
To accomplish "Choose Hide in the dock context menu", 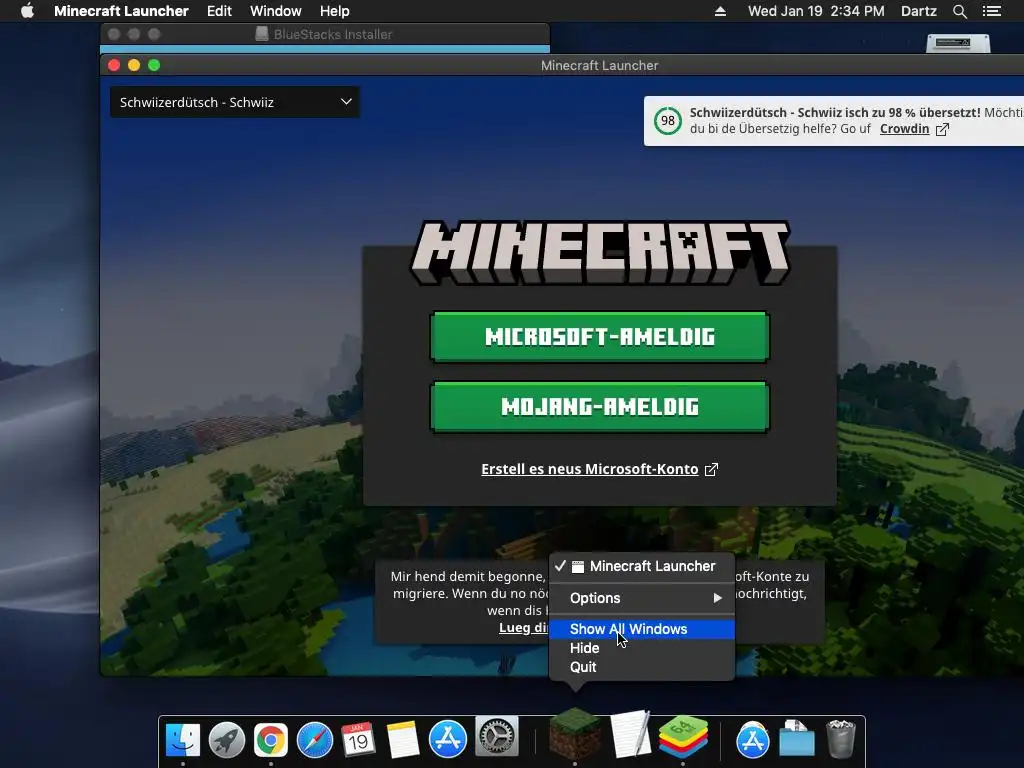I will [x=642, y=648].
